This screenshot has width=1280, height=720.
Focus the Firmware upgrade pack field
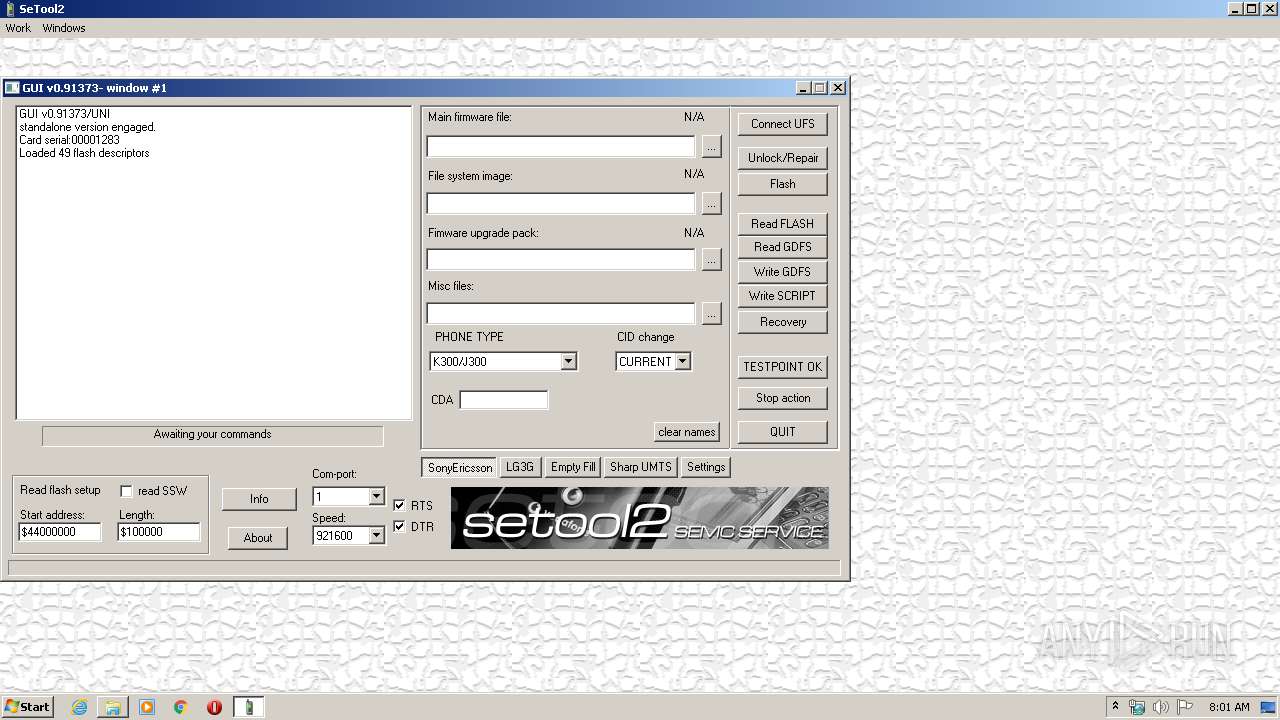click(x=561, y=260)
